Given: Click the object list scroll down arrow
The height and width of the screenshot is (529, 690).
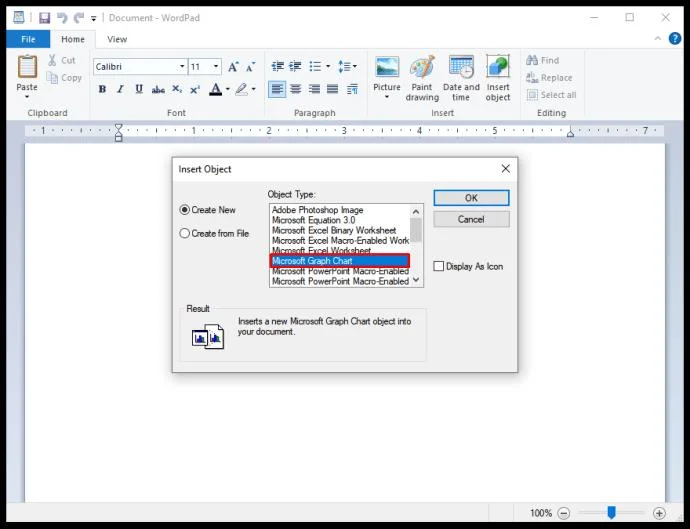Looking at the screenshot, I should click(416, 280).
